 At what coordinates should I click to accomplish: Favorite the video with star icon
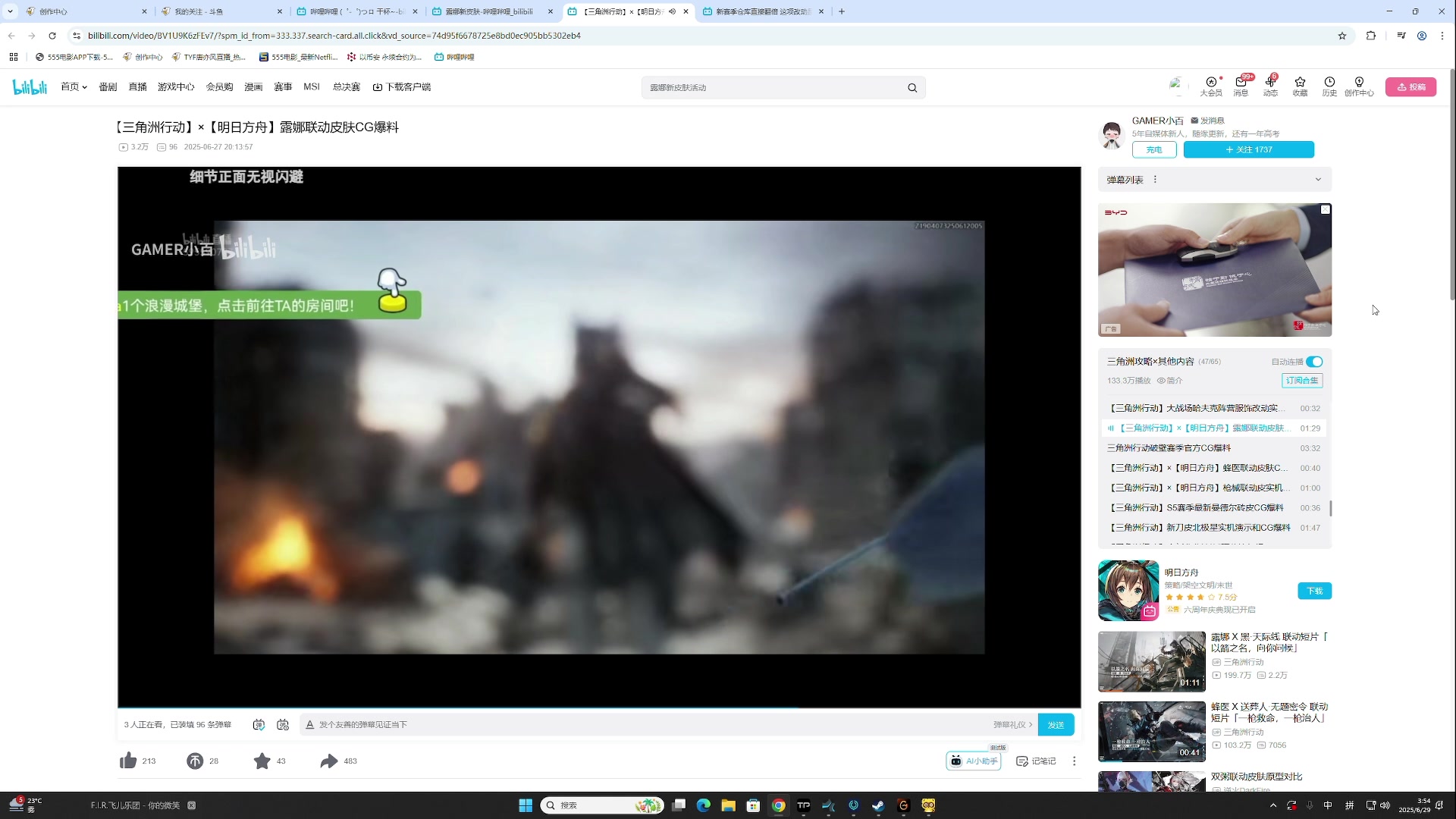pyautogui.click(x=262, y=761)
